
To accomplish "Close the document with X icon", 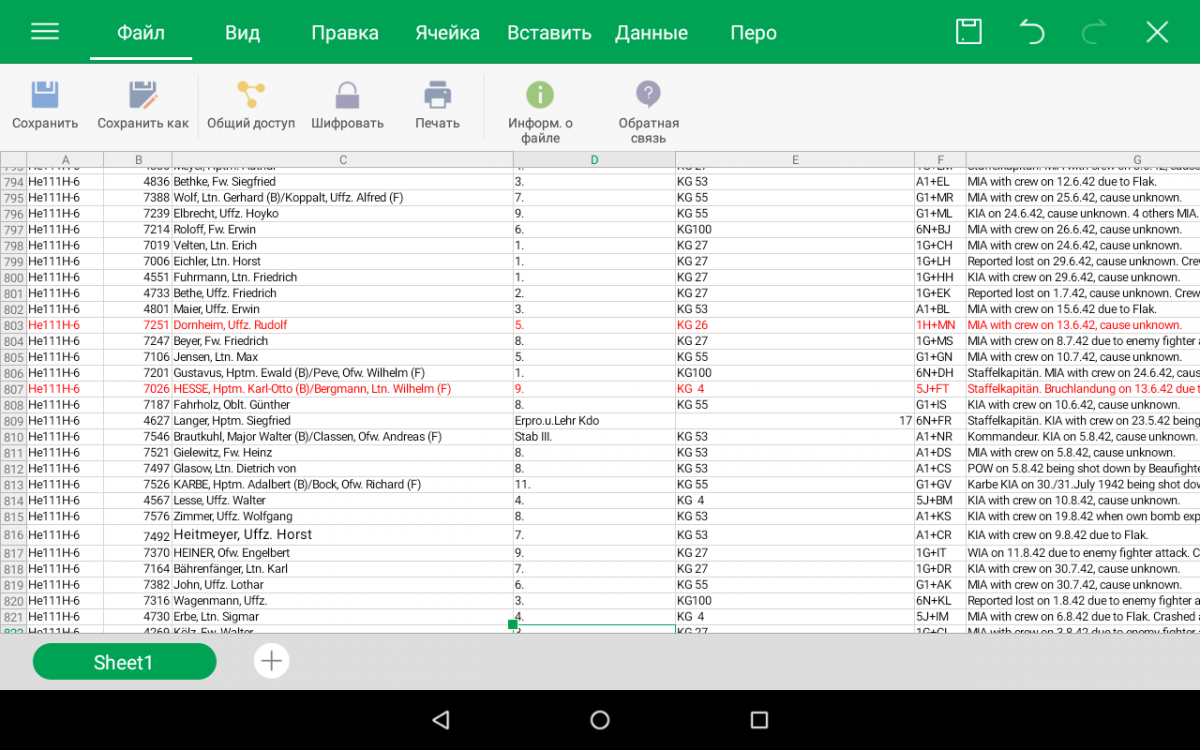I will click(x=1157, y=32).
